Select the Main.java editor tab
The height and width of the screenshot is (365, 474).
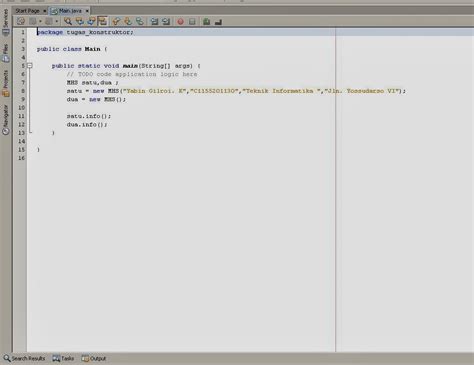pos(70,11)
